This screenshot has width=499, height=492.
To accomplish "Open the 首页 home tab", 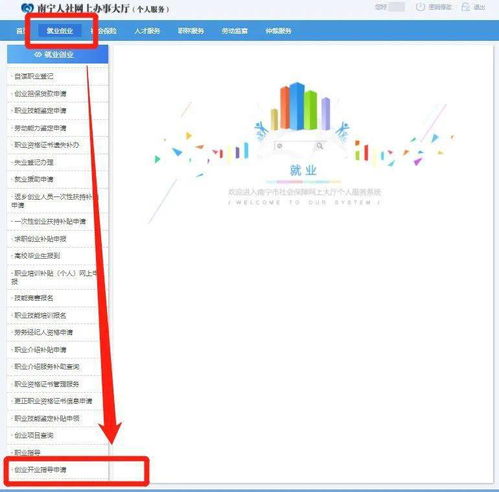I will 21,31.
